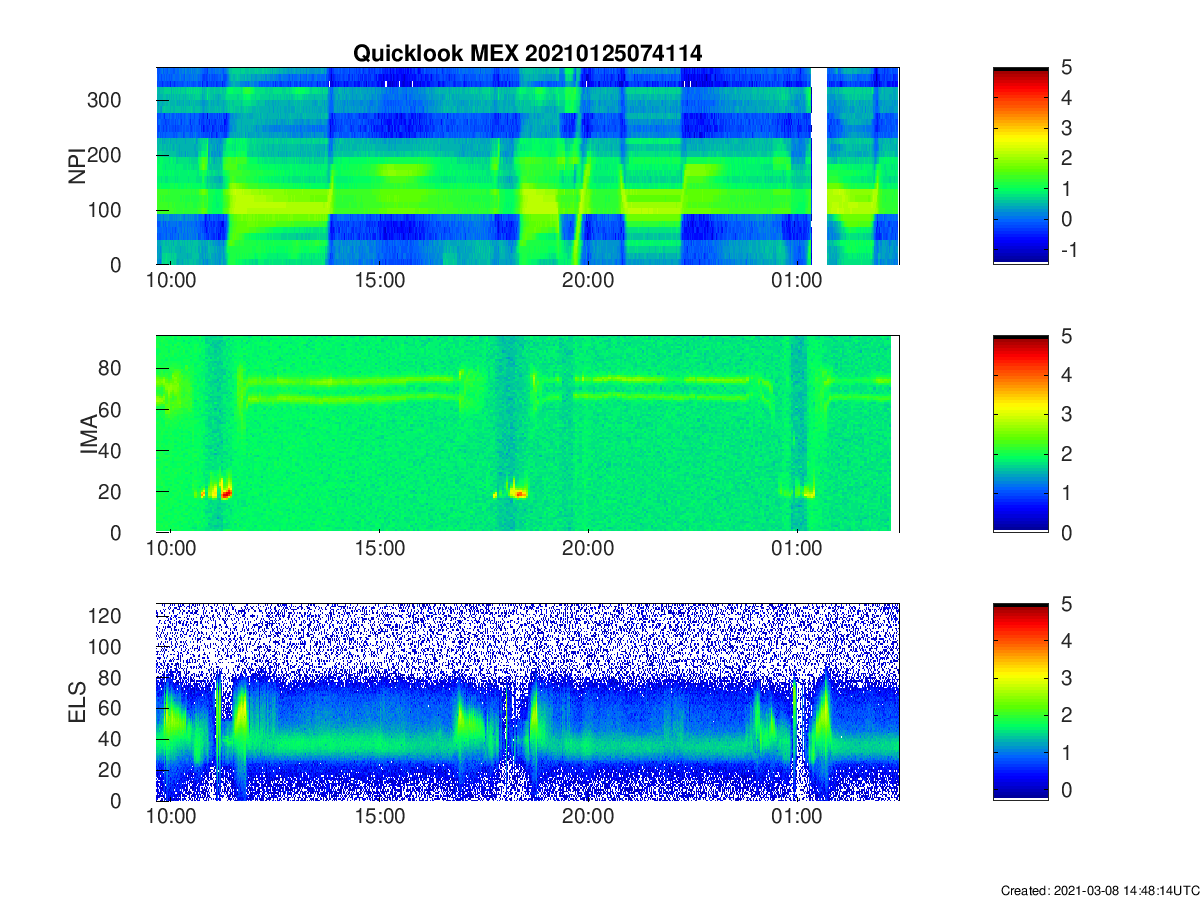Click the NPI spectrogram colorbar
1200x900 pixels.
tap(1020, 165)
